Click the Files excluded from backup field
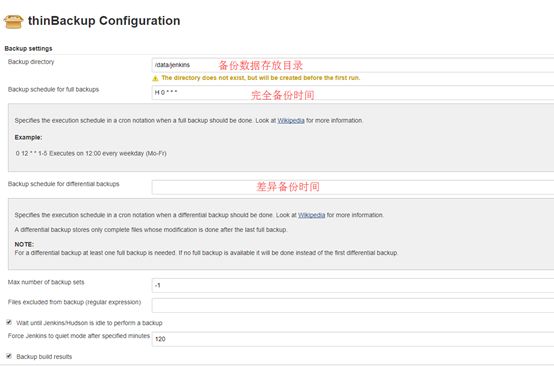The width and height of the screenshot is (554, 366). [x=353, y=305]
